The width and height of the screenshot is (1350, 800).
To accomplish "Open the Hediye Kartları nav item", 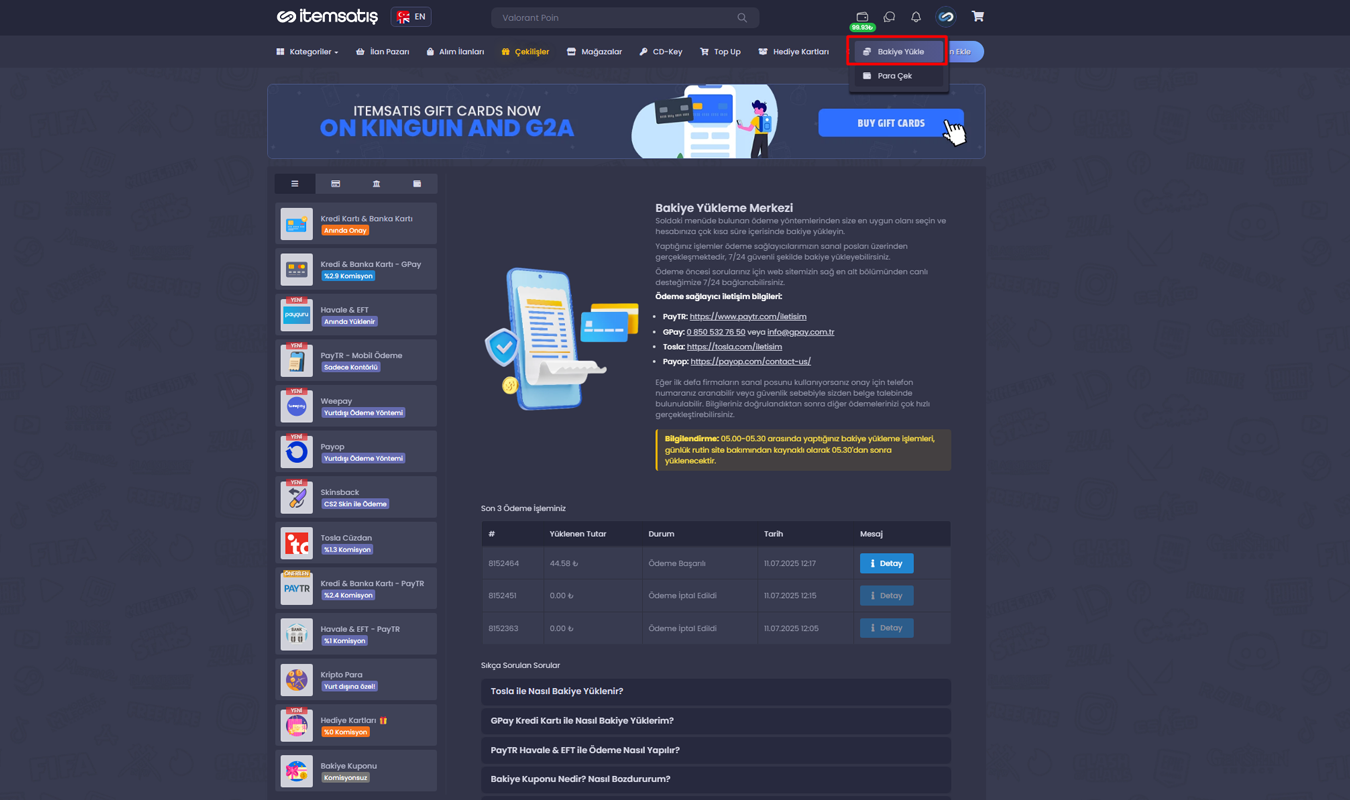I will coord(793,52).
